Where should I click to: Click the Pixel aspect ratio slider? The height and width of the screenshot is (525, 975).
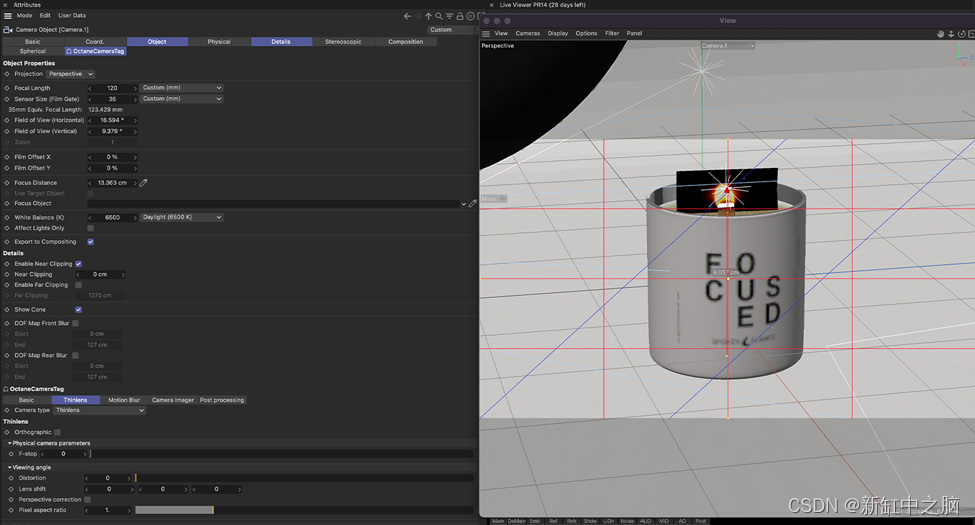coord(304,510)
